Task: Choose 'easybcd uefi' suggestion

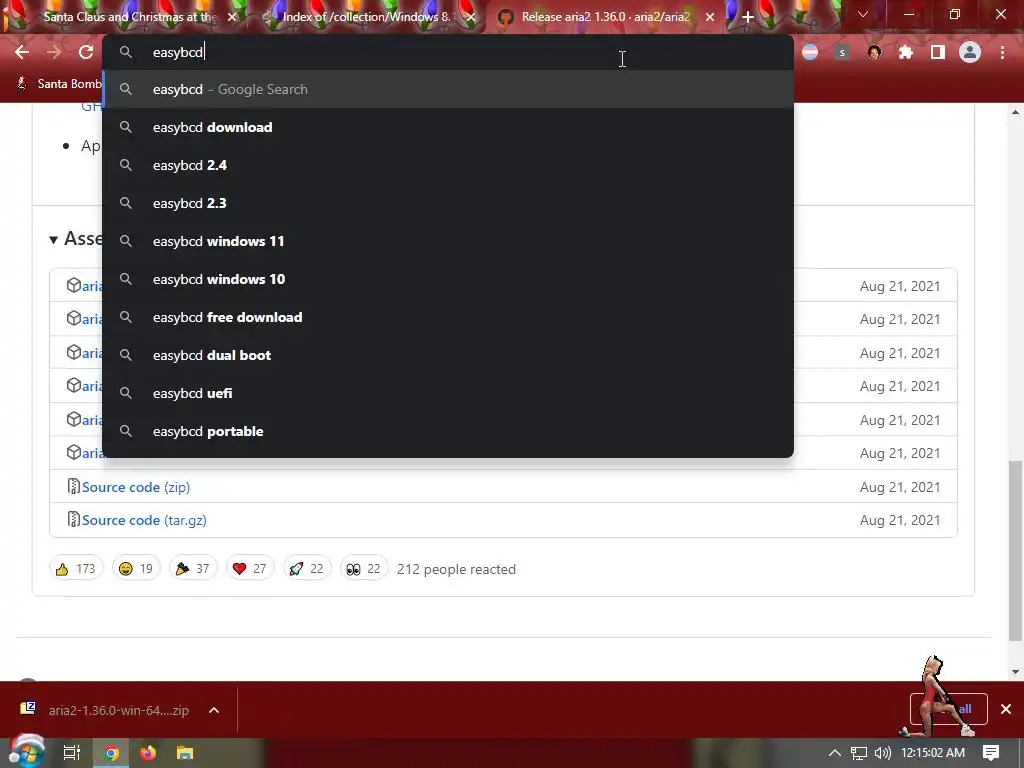Action: 448,393
